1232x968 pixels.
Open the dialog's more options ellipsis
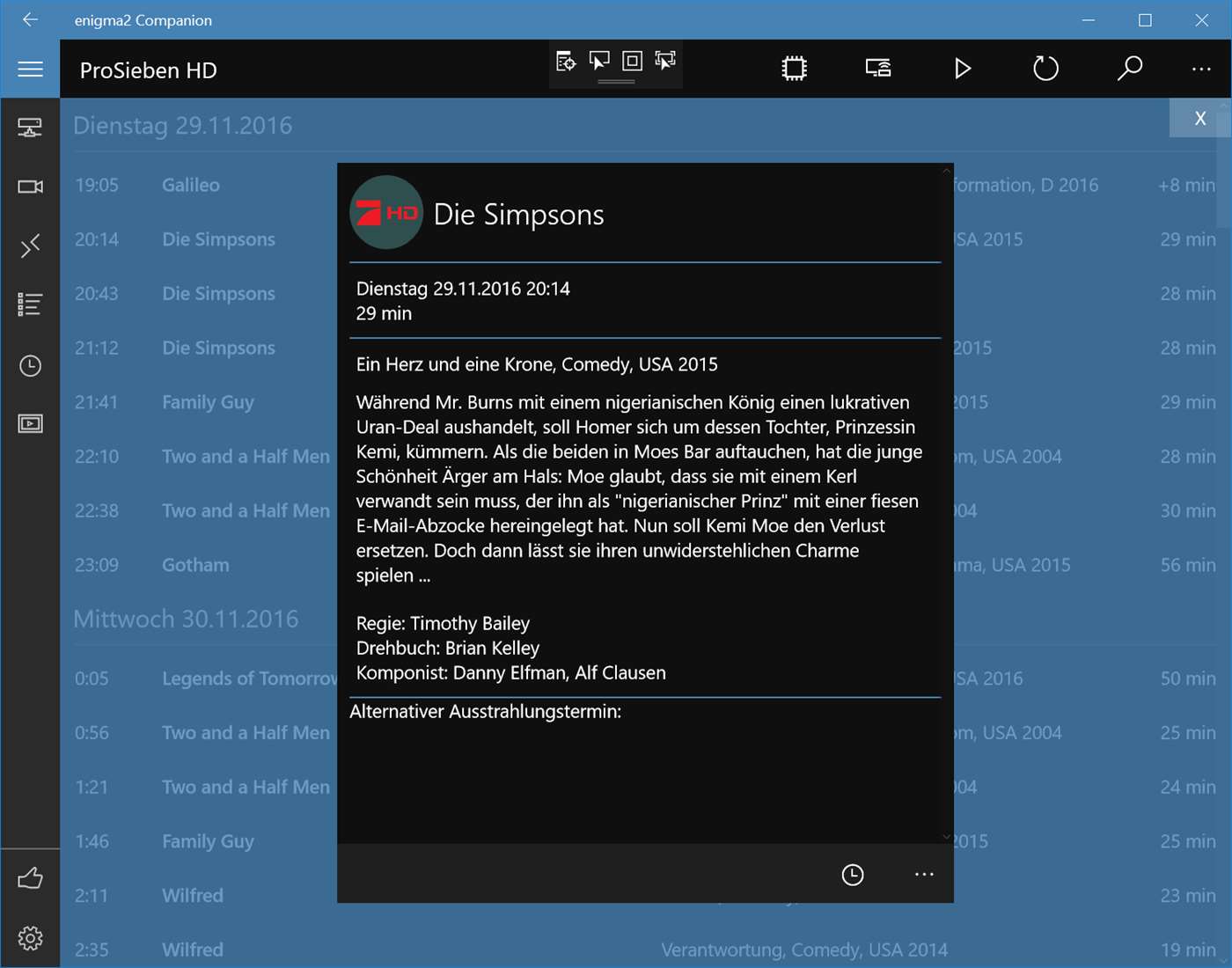(924, 874)
